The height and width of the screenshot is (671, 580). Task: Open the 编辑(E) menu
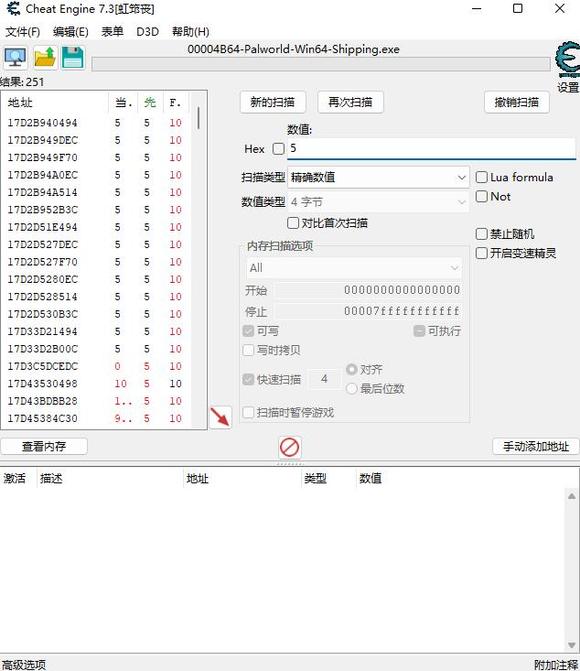(x=71, y=32)
